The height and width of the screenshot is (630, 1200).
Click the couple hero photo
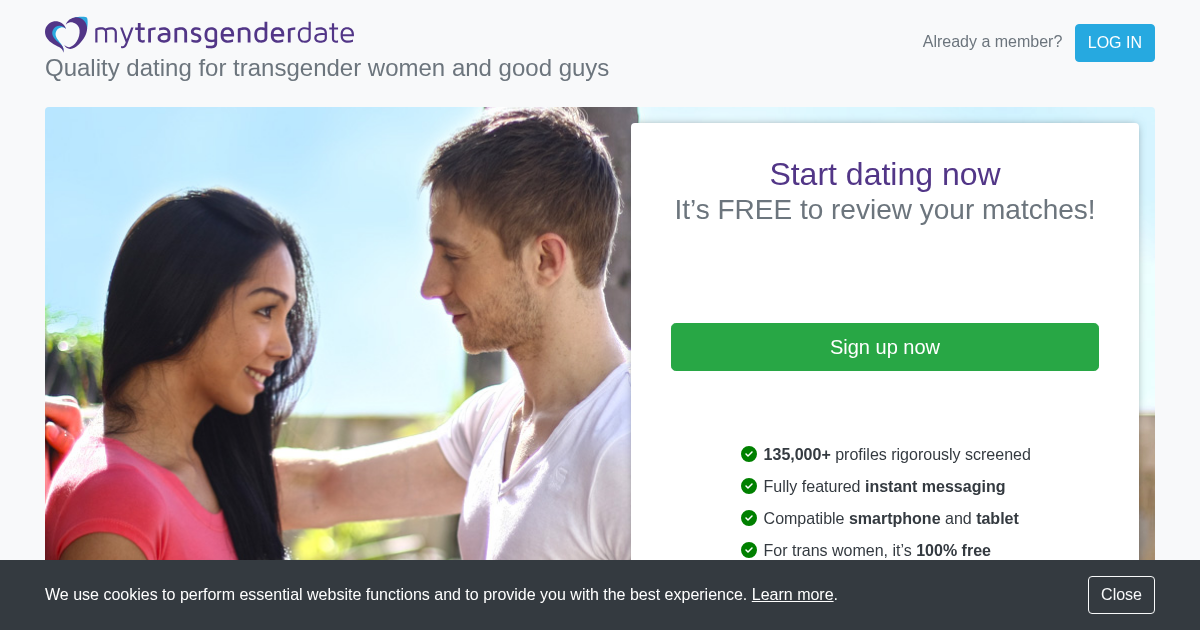[338, 333]
